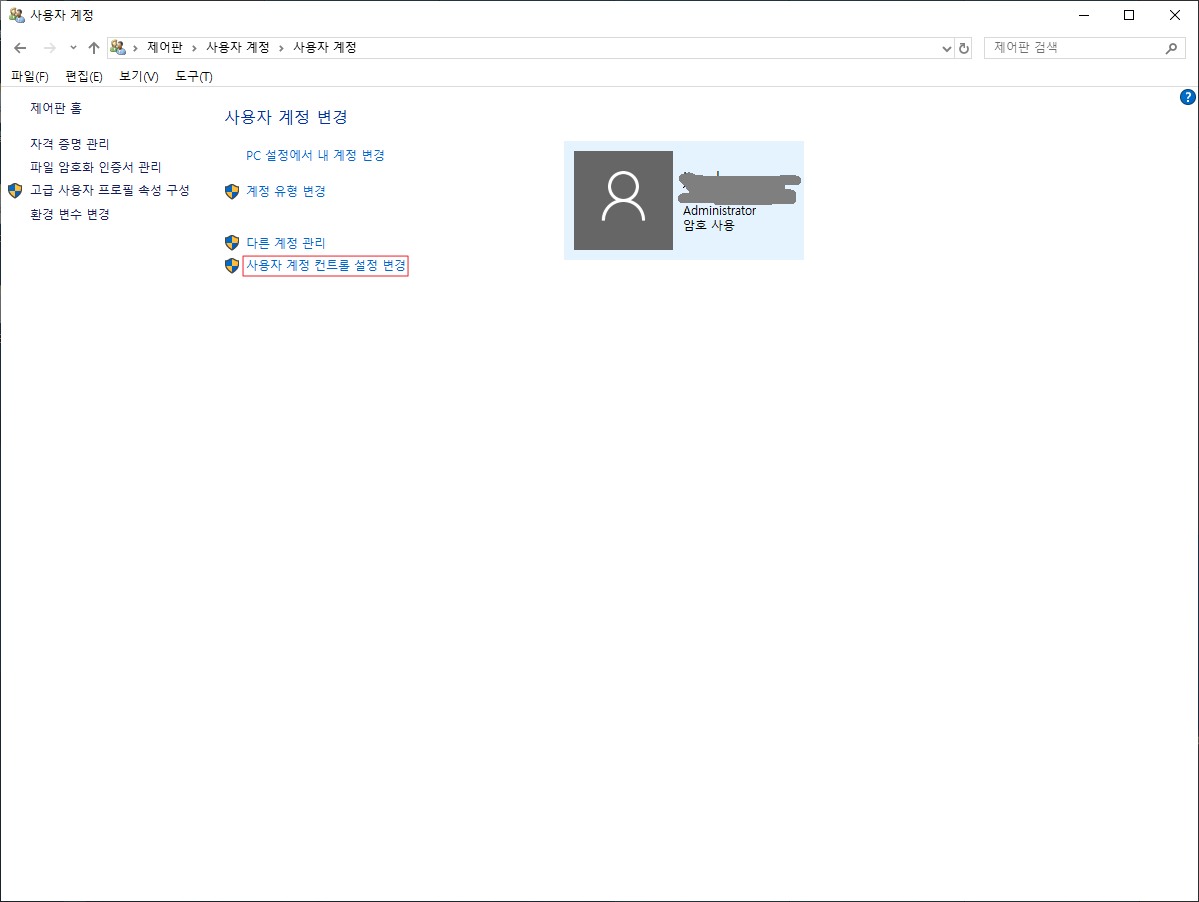Refresh the control panel page
Viewport: 1199px width, 902px height.
click(963, 48)
